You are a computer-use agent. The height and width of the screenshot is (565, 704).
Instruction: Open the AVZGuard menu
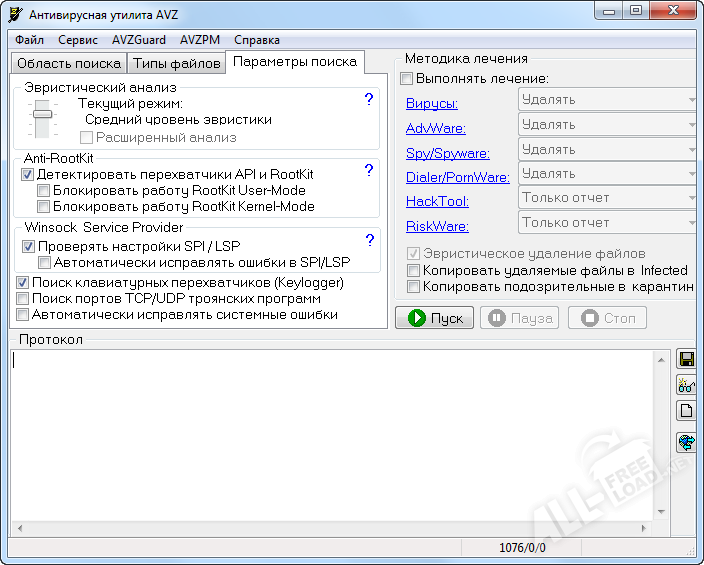click(138, 40)
